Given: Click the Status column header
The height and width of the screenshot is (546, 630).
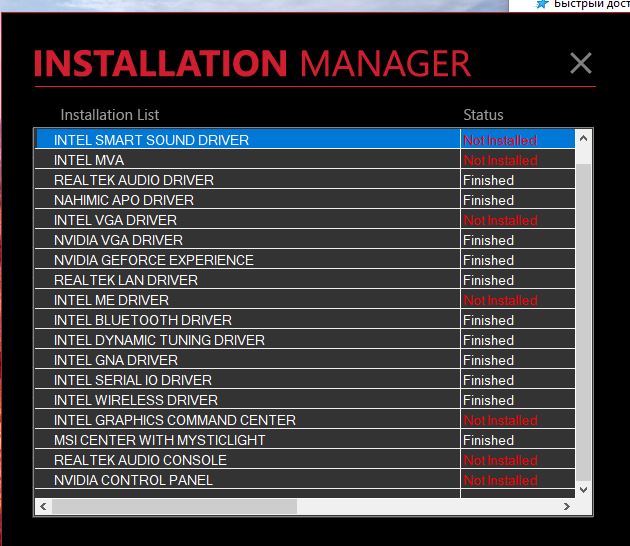Looking at the screenshot, I should click(x=483, y=115).
